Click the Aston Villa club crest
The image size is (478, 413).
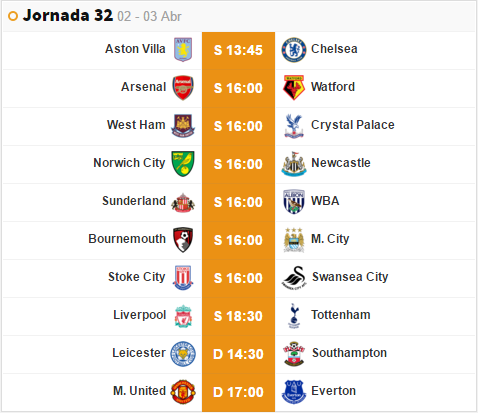coord(183,49)
